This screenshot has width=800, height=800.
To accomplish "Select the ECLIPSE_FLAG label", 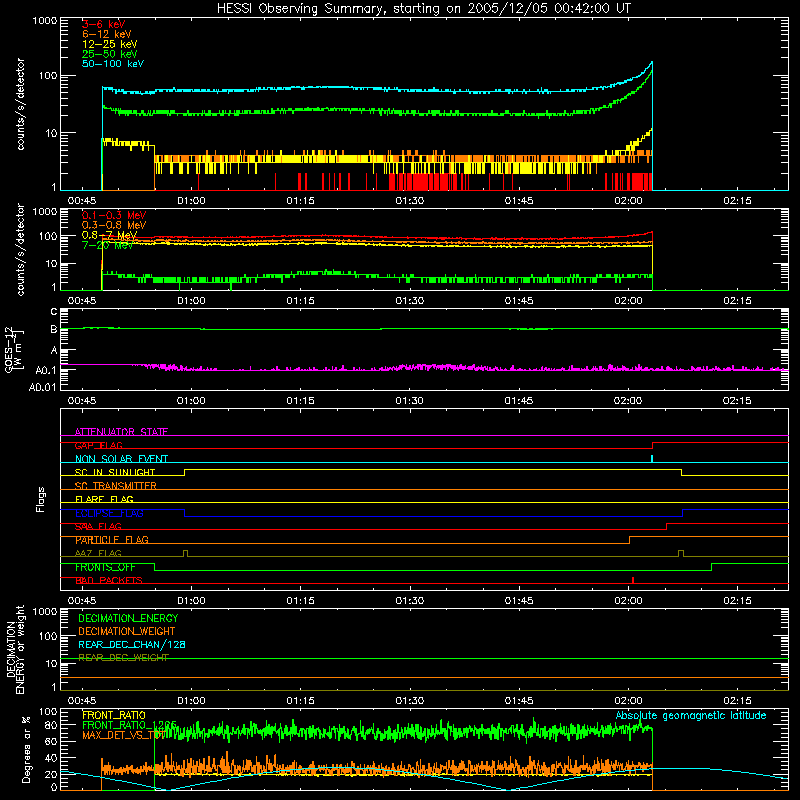I will pyautogui.click(x=109, y=513).
